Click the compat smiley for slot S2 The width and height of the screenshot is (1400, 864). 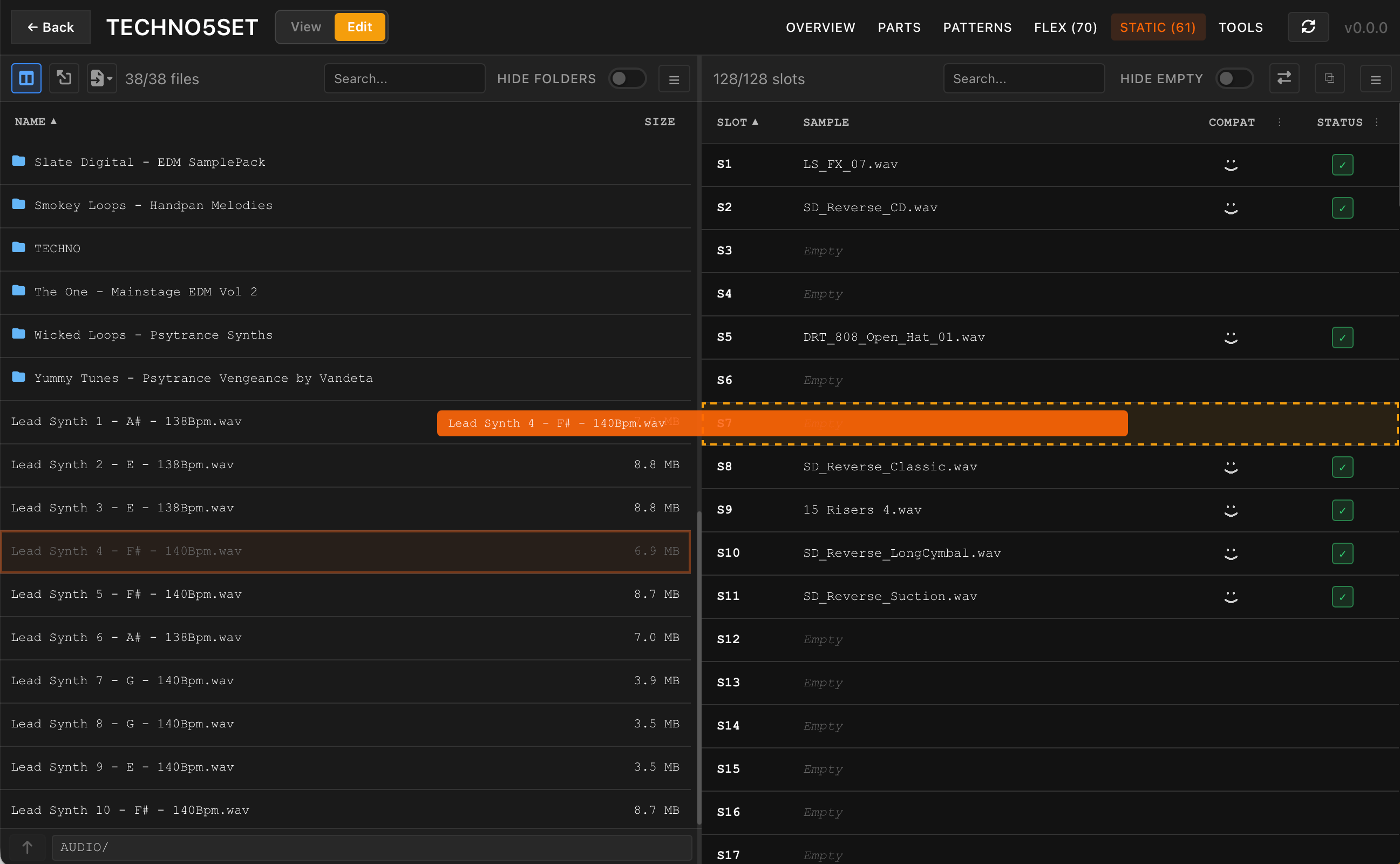click(x=1231, y=208)
